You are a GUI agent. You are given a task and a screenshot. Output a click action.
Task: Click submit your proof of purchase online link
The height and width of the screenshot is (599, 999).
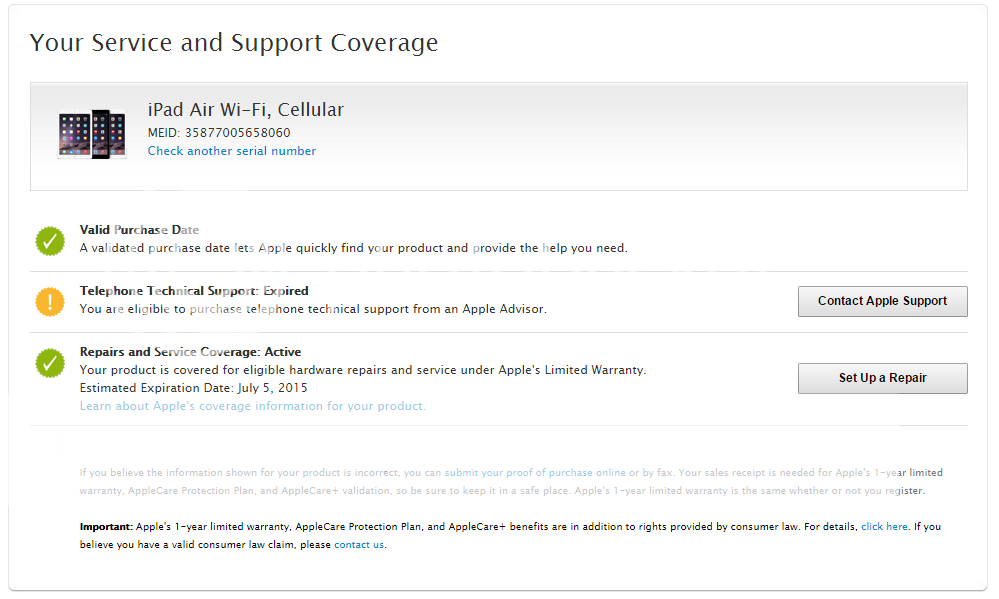(534, 471)
